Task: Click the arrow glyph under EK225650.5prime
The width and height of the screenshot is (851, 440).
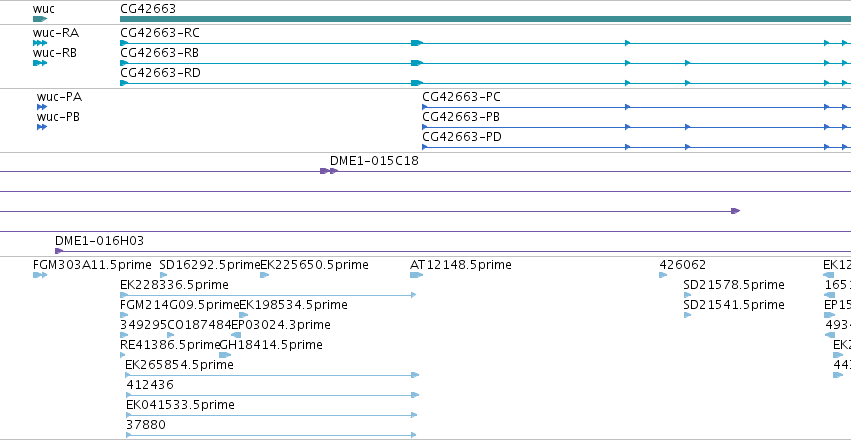Action: tap(265, 275)
